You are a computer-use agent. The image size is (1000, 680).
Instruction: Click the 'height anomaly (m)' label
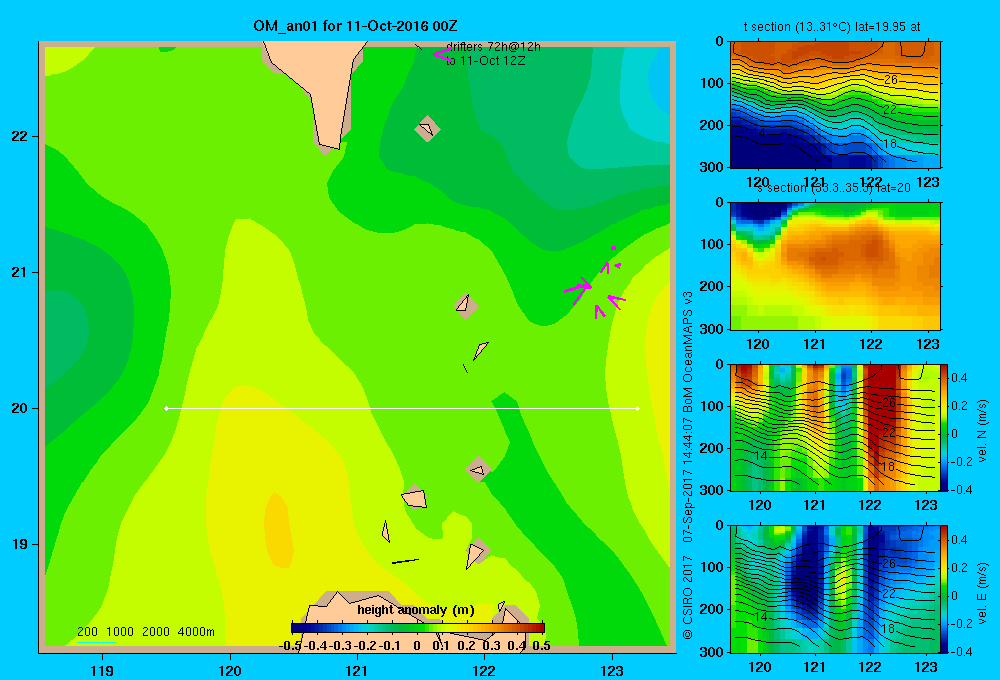pyautogui.click(x=416, y=610)
